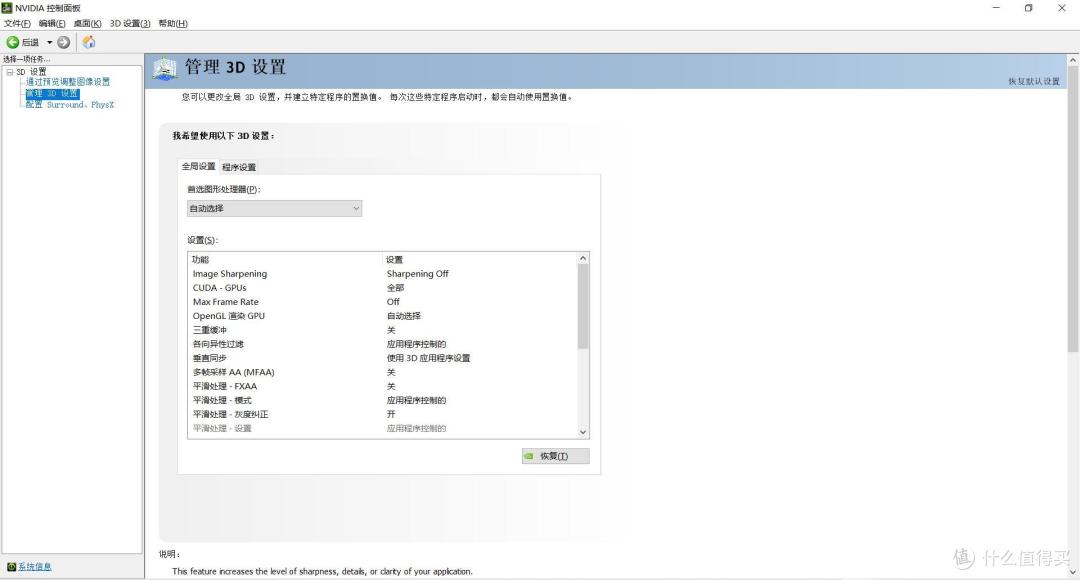The width and height of the screenshot is (1080, 580).
Task: Click the 设置 column header
Action: [x=479, y=260]
